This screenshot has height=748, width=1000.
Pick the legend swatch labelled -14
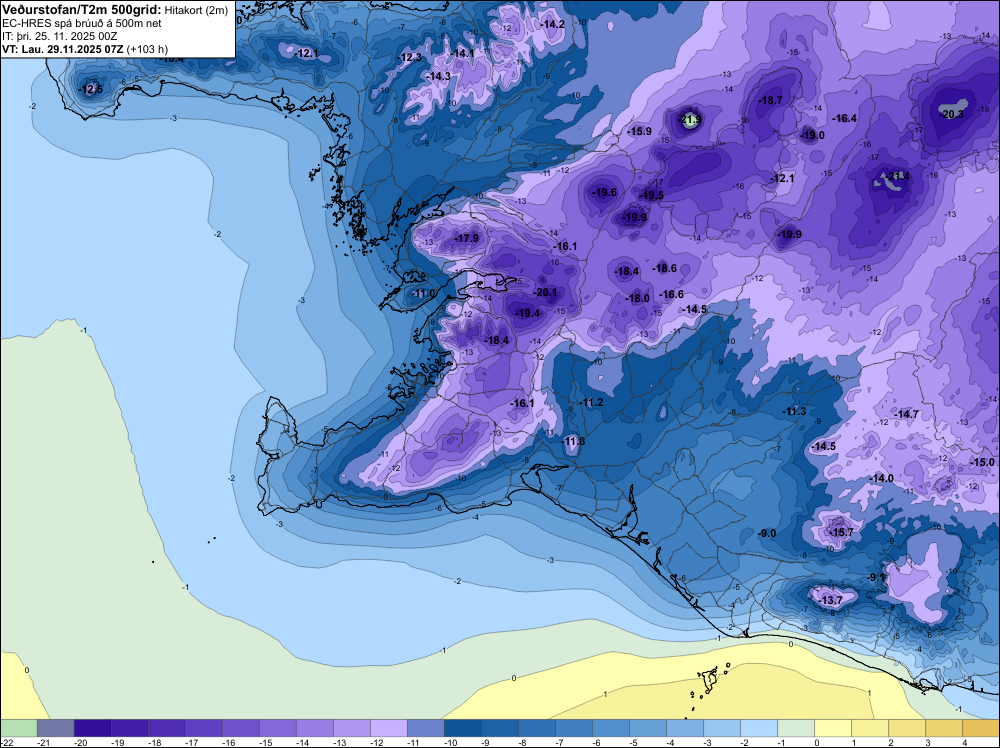tap(314, 728)
